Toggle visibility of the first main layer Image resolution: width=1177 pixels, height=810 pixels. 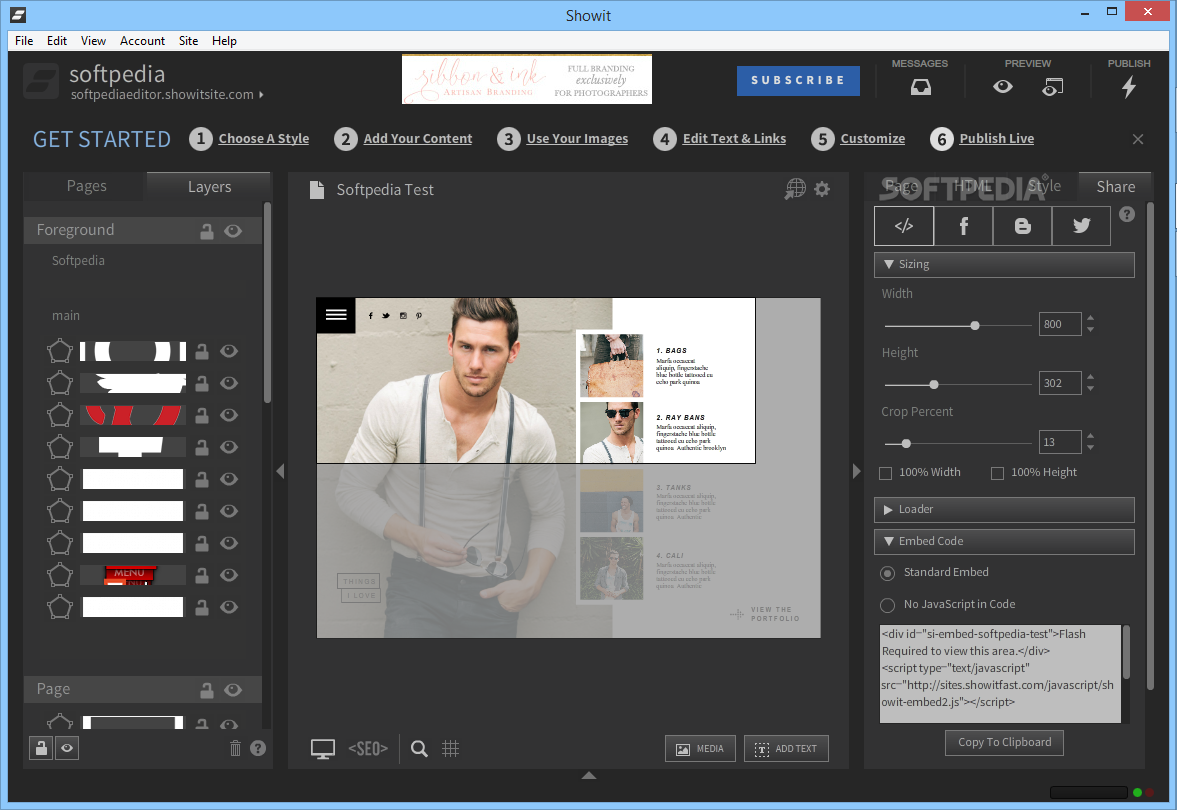tap(229, 351)
